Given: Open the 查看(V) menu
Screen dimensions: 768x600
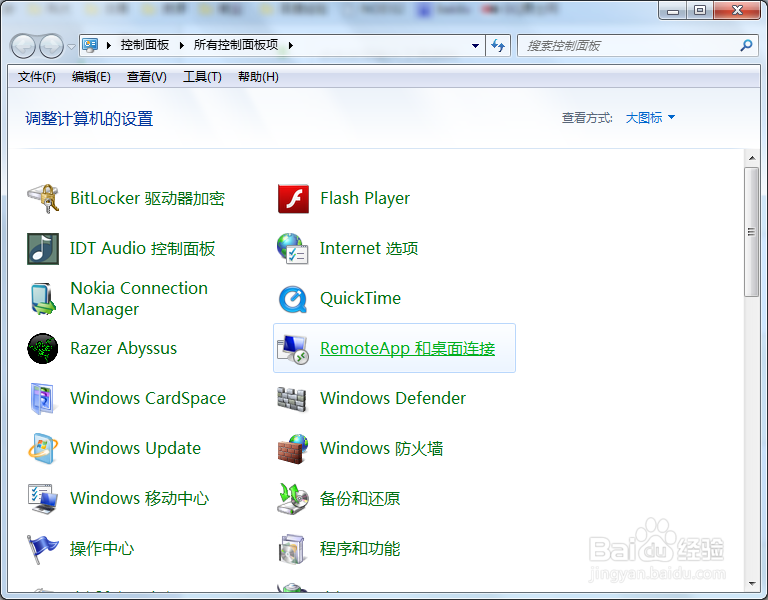Looking at the screenshot, I should (x=146, y=77).
